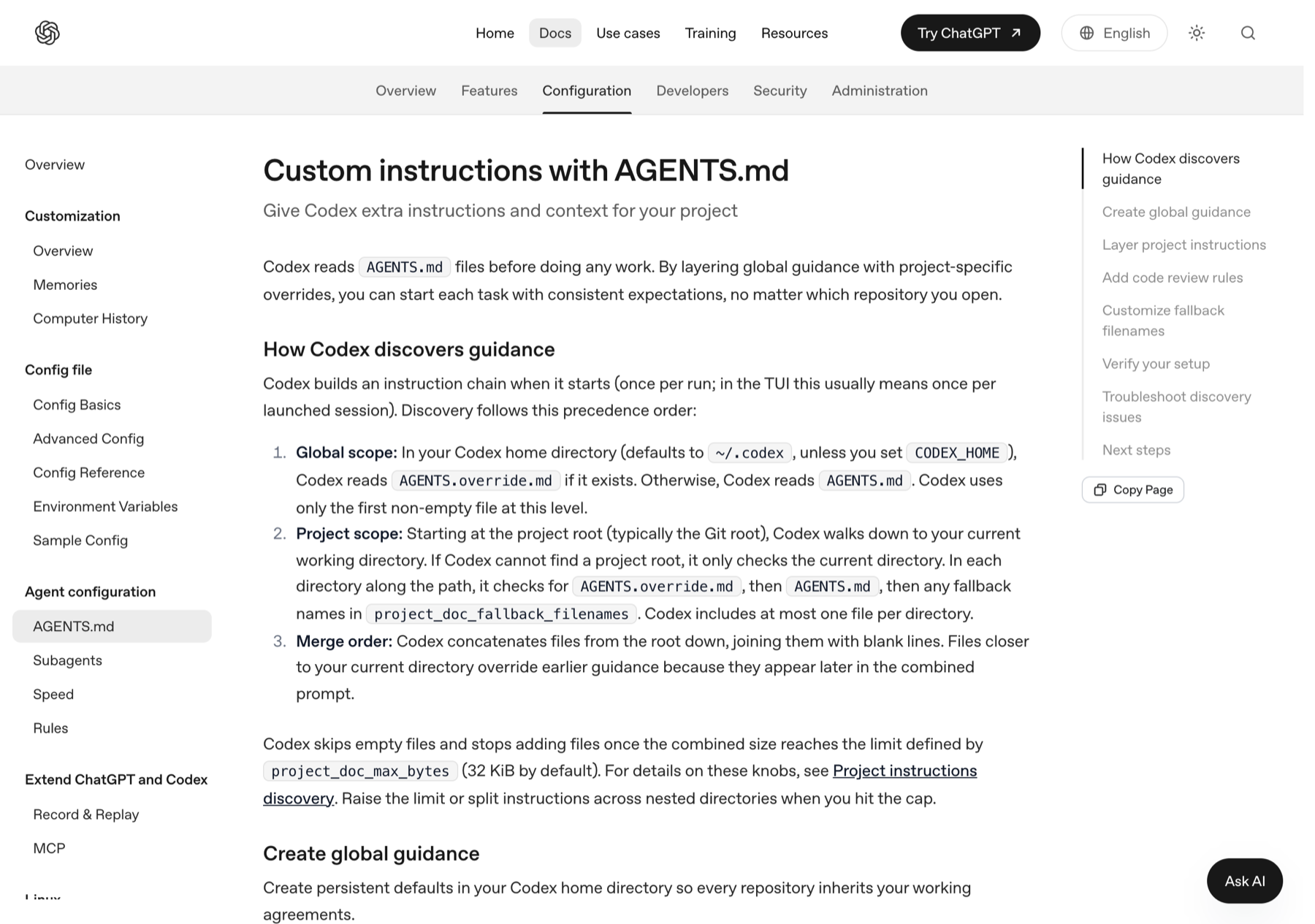This screenshot has width=1315, height=924.
Task: Click the Custom instructions with AGENTS.md title
Action: 526,170
